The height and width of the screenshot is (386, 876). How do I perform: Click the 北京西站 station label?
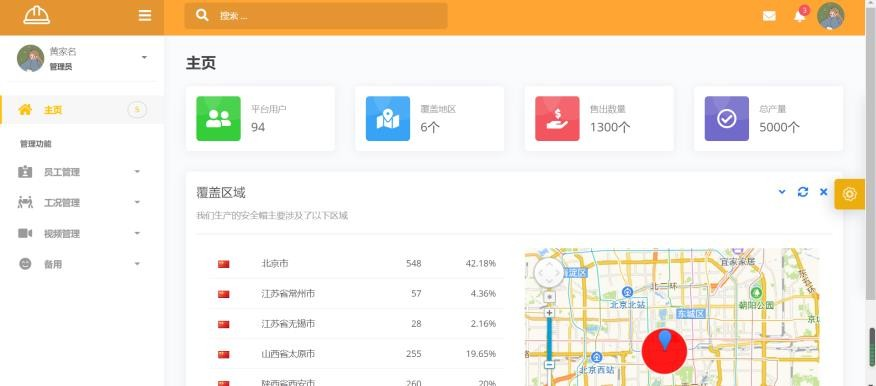(596, 370)
